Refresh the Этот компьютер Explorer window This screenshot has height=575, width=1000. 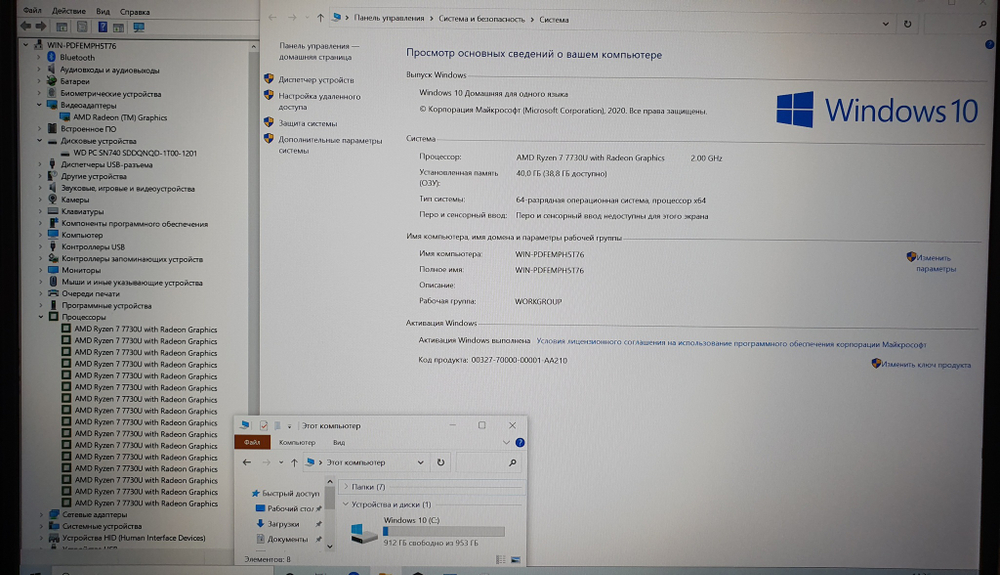pyautogui.click(x=441, y=463)
